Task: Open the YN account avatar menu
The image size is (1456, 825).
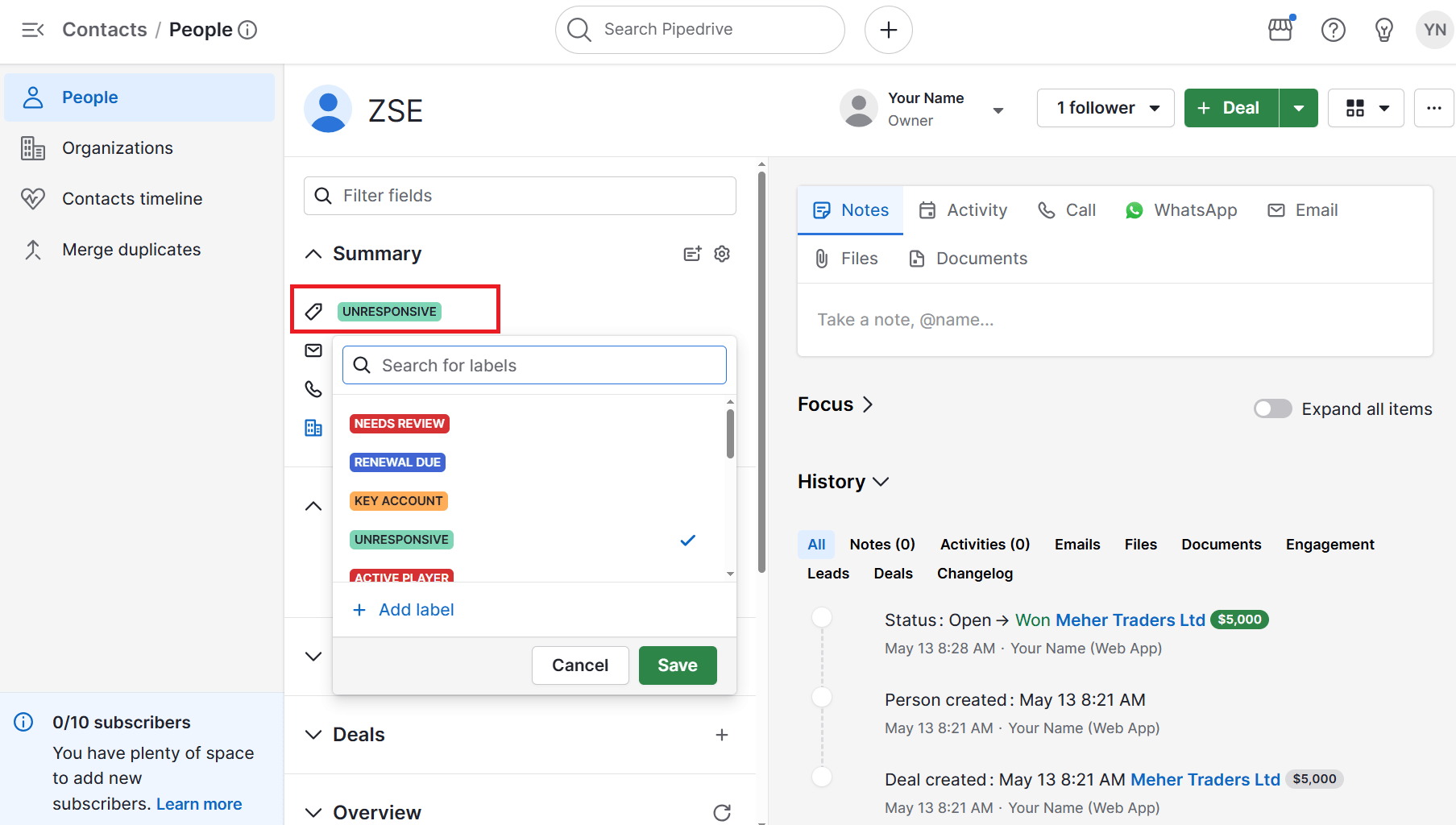Action: [1434, 30]
